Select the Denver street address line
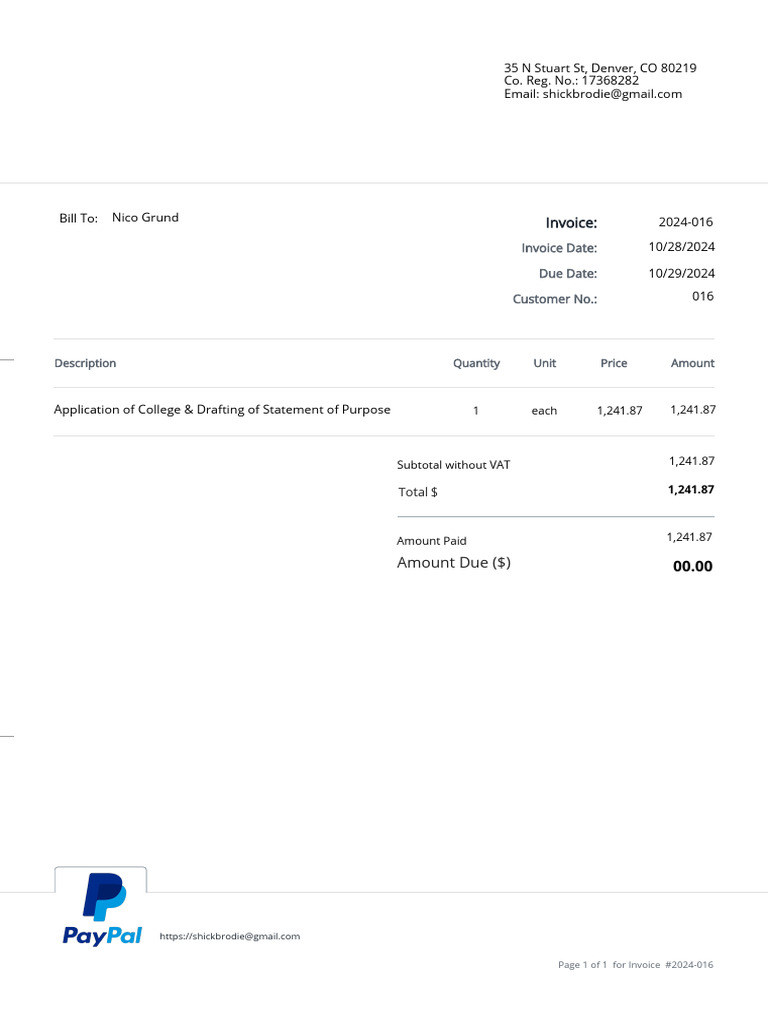The width and height of the screenshot is (768, 1024). point(600,68)
